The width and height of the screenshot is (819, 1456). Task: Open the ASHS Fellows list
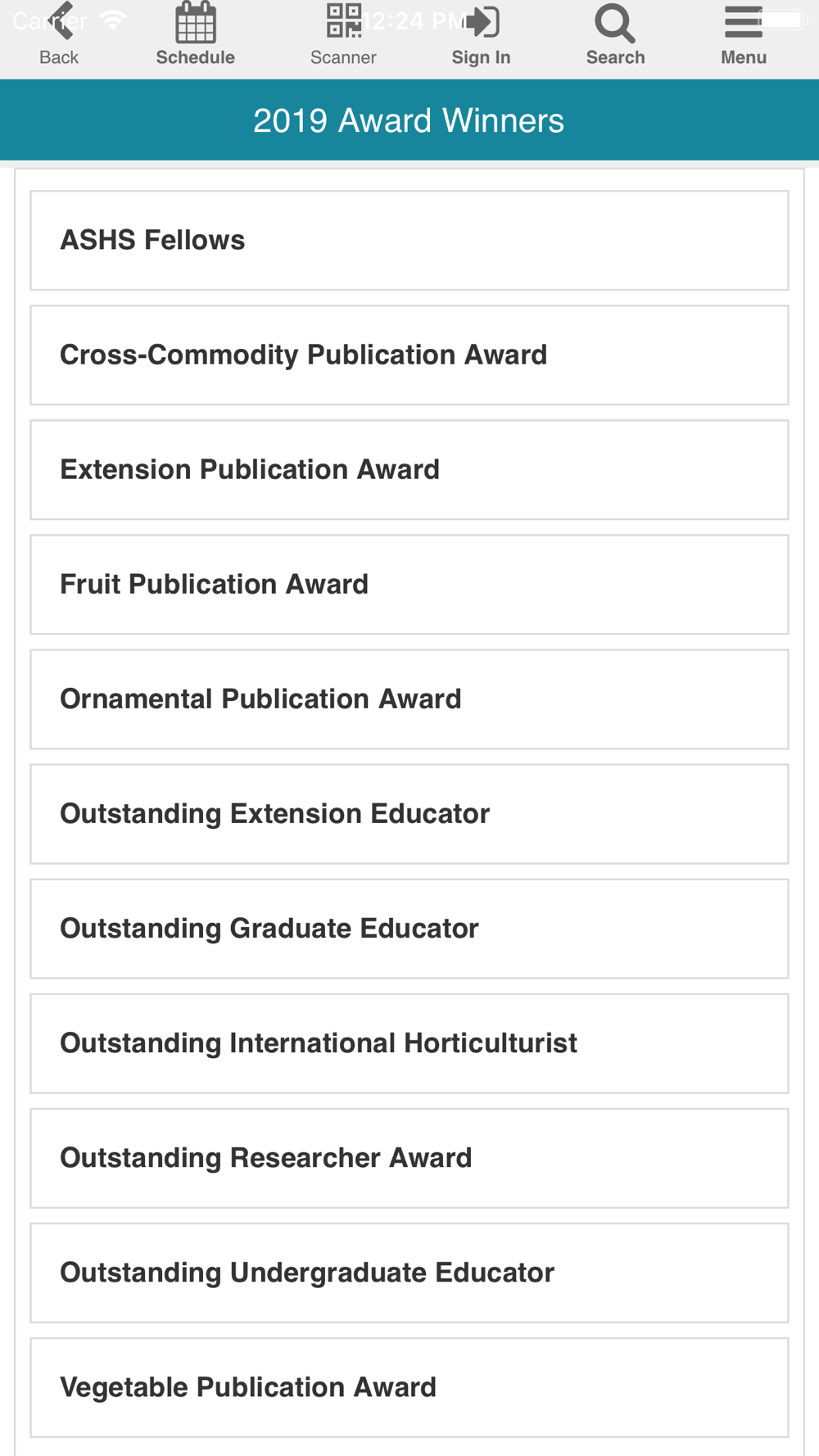point(409,241)
